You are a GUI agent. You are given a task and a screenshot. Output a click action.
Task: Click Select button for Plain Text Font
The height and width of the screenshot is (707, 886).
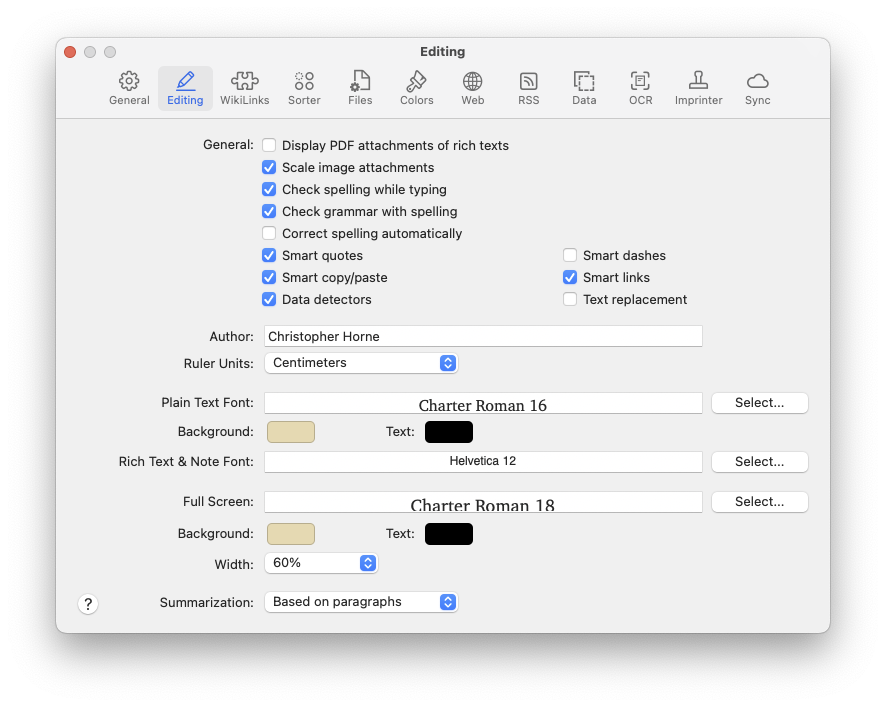[x=759, y=403]
